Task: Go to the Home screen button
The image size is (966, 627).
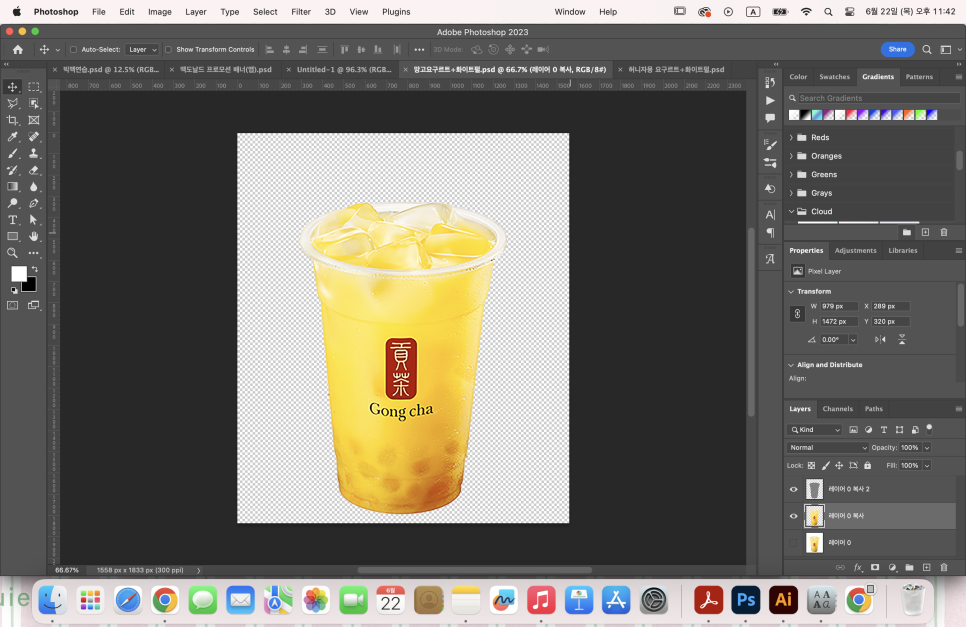Action: 18,49
